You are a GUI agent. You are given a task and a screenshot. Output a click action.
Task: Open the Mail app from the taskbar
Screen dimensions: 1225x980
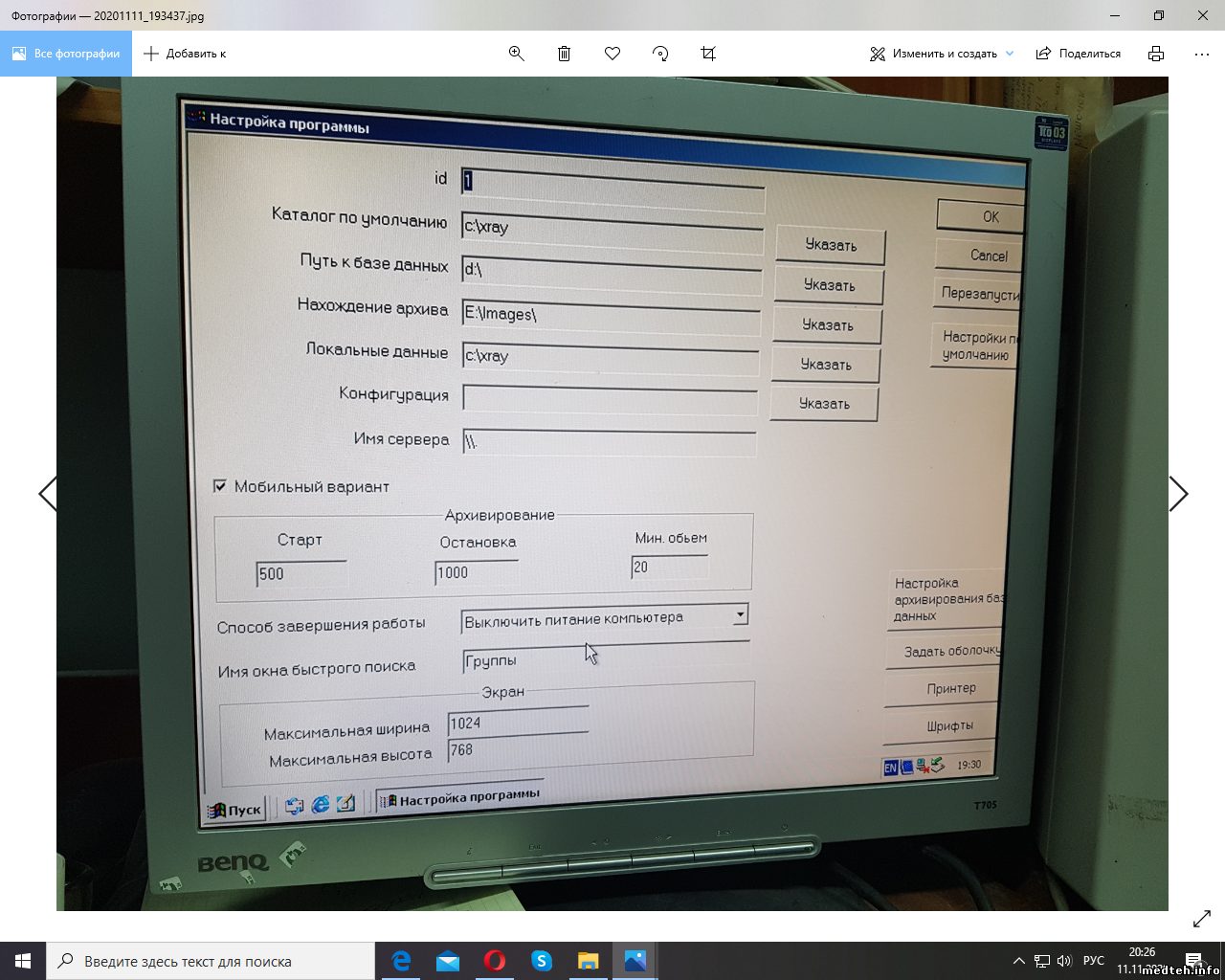448,961
